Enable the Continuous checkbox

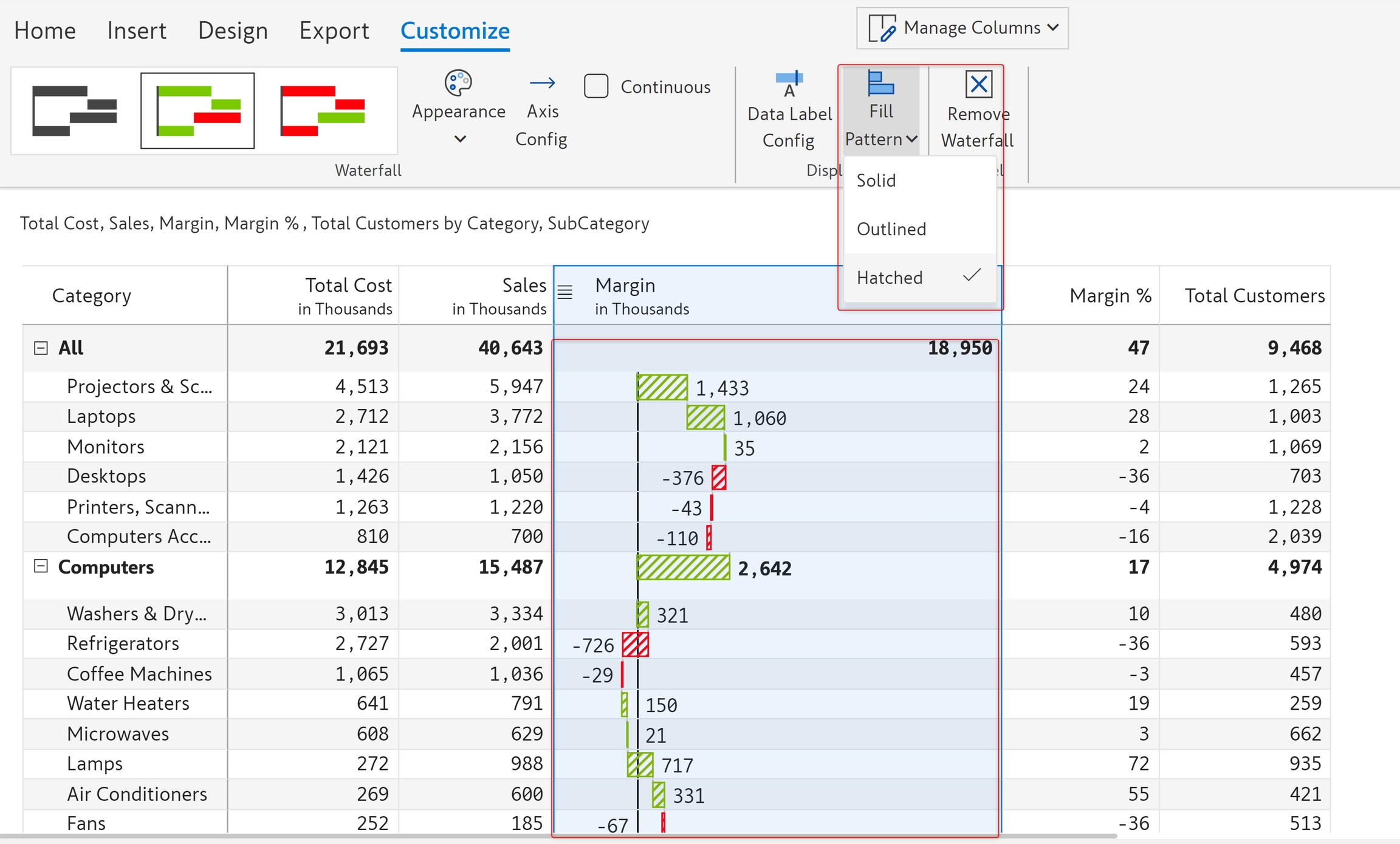pyautogui.click(x=596, y=86)
